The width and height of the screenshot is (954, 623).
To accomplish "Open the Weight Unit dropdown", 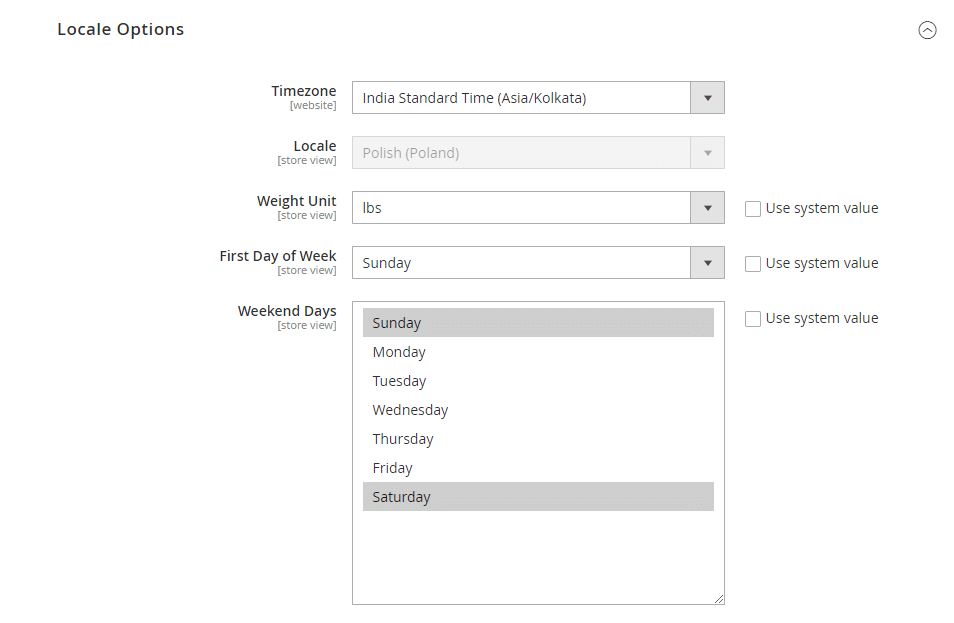I will point(707,208).
